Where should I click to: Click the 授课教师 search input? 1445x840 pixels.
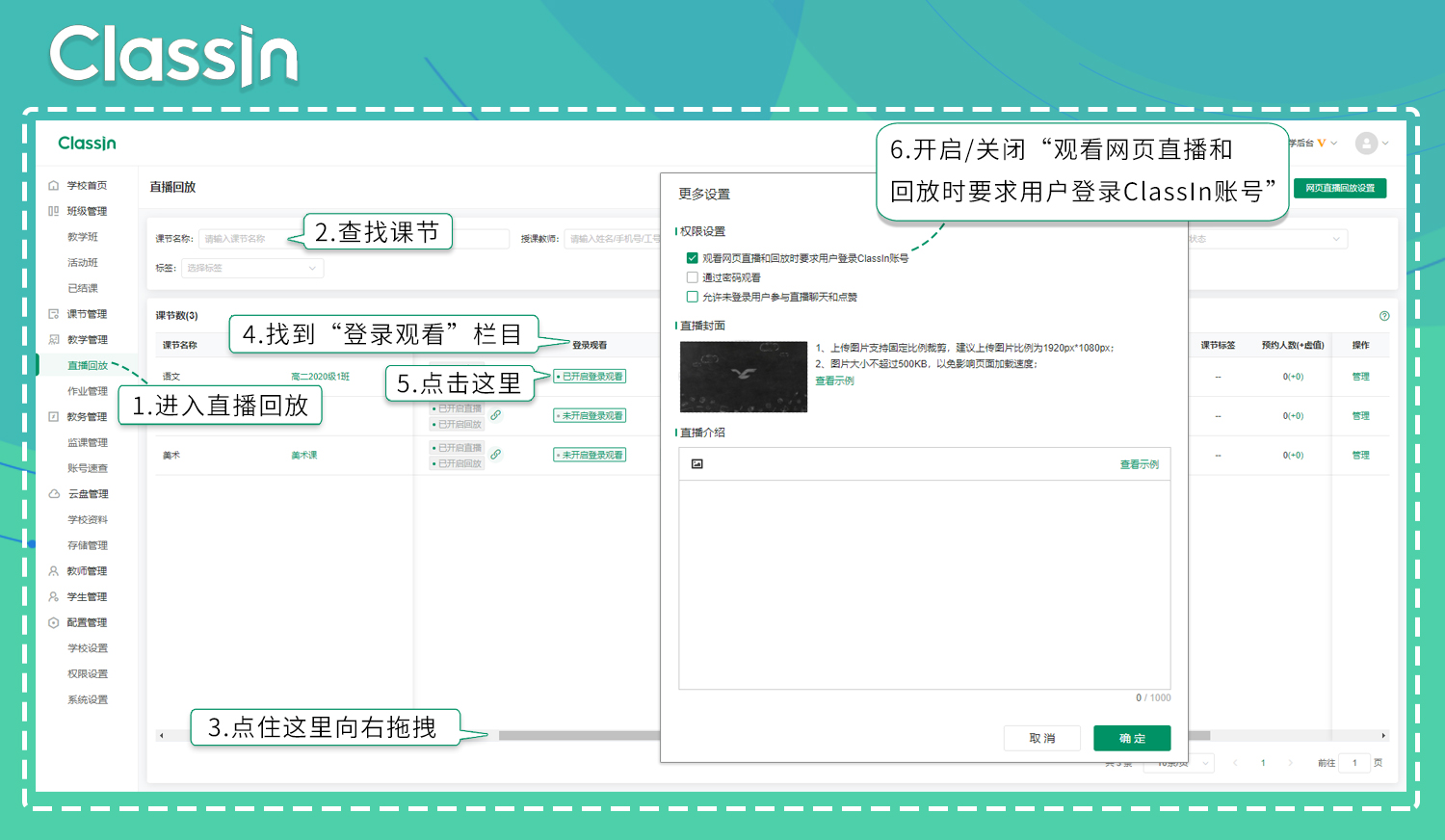coord(613,239)
